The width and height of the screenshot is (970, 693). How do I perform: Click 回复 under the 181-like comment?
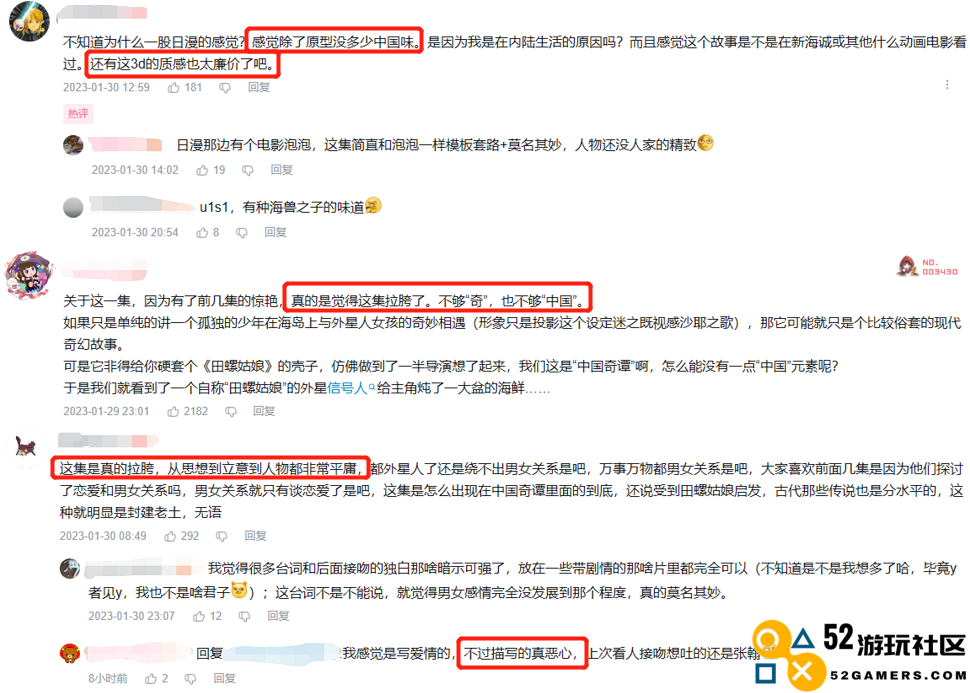[259, 87]
